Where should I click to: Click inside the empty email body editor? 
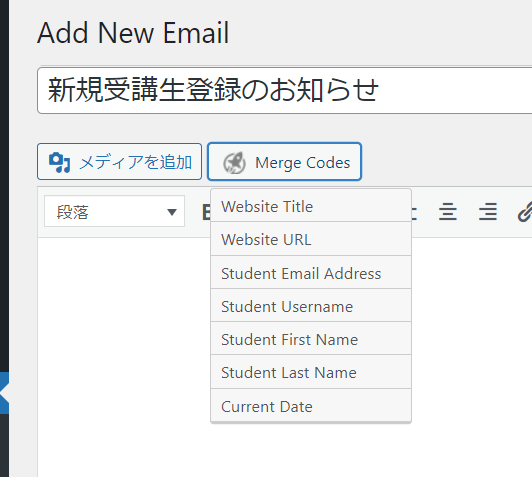pos(122,339)
